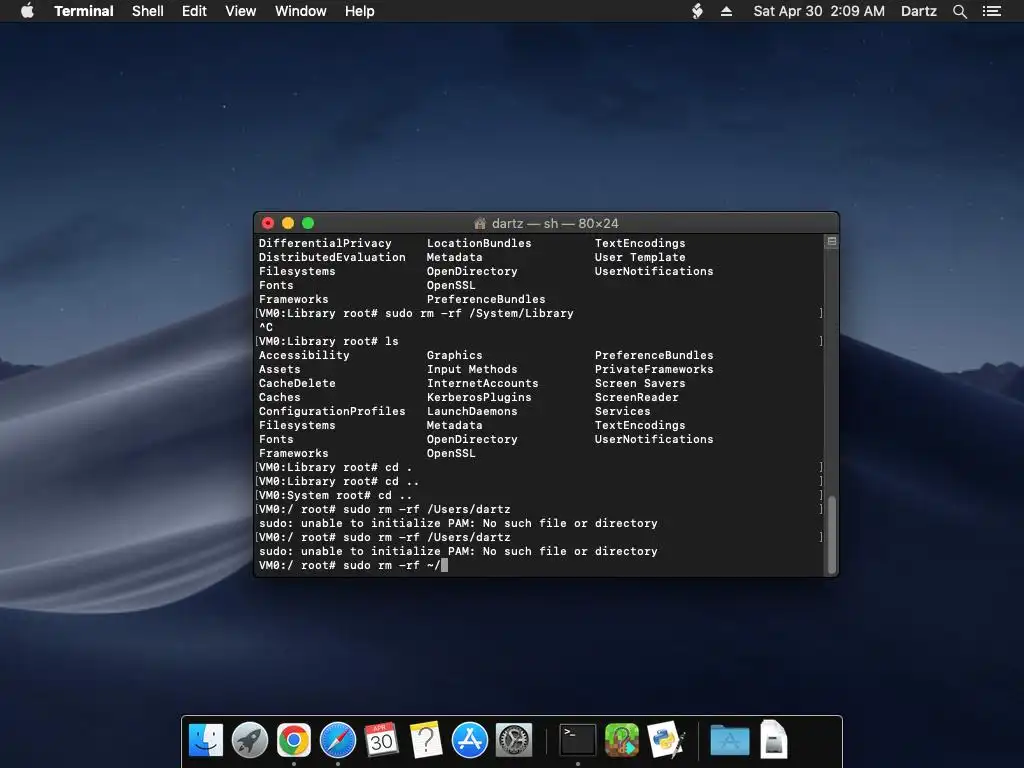This screenshot has width=1024, height=768.
Task: Open the Edit menu
Action: (194, 11)
